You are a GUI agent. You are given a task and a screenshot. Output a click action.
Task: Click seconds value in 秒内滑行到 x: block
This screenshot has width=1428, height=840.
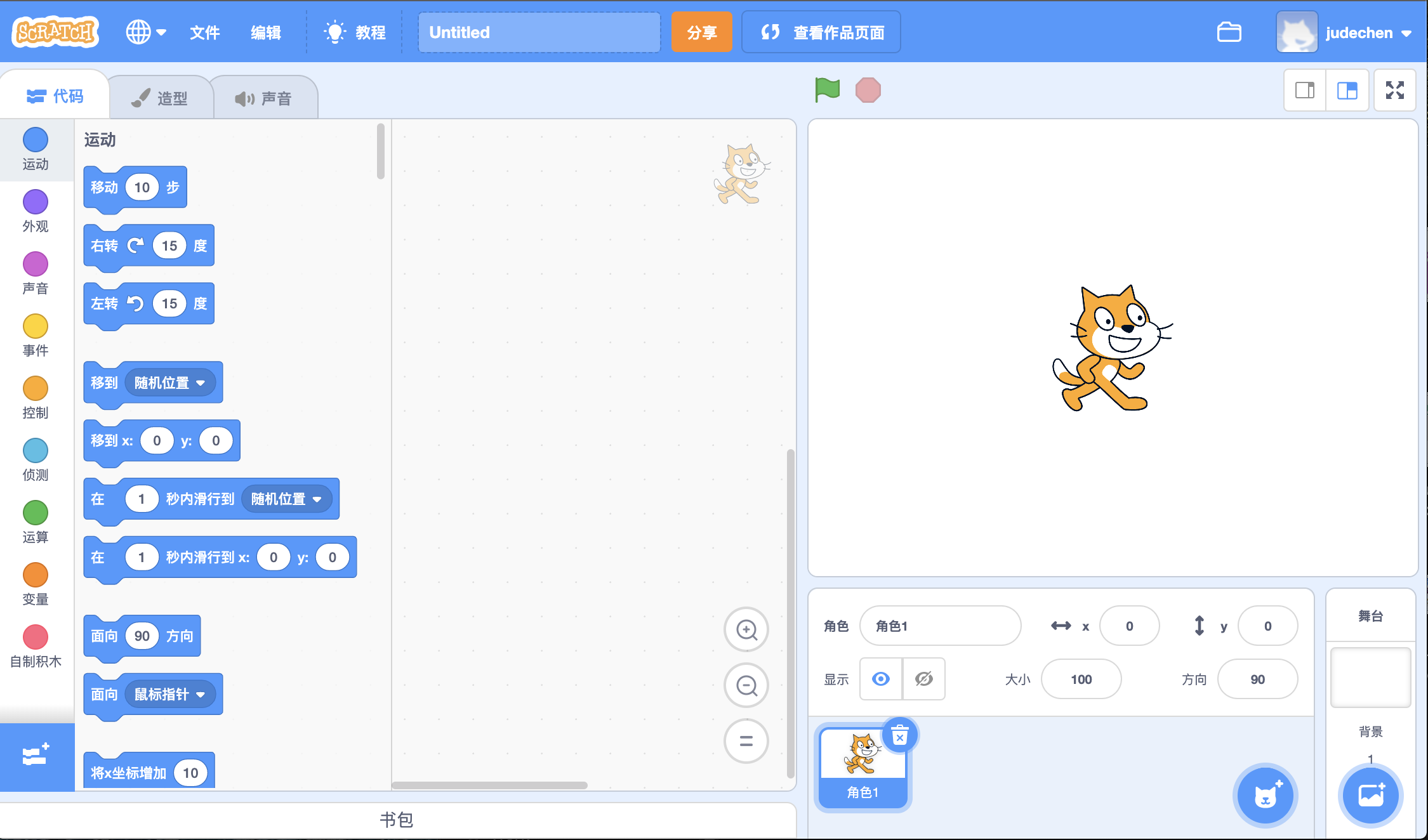click(142, 558)
